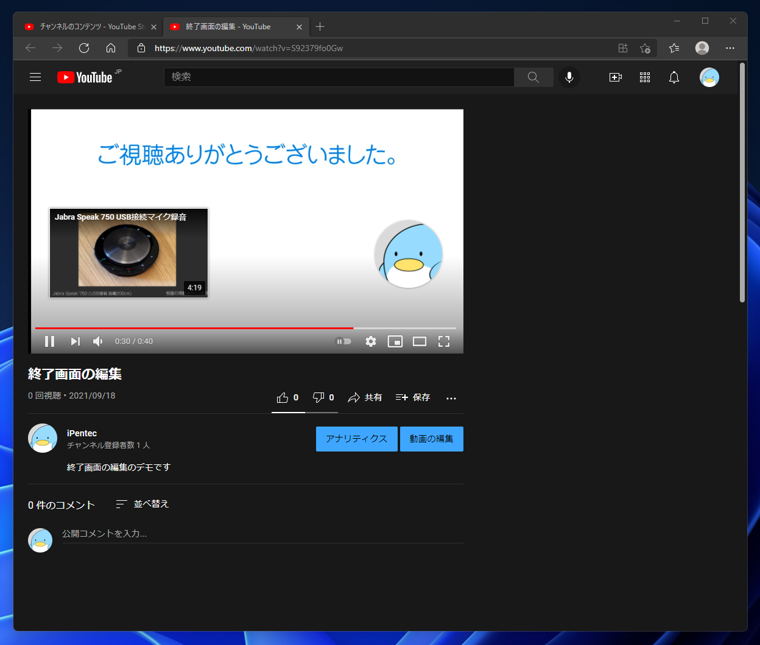760x645 pixels.
Task: Seek on the red video progress bar
Action: [245, 328]
